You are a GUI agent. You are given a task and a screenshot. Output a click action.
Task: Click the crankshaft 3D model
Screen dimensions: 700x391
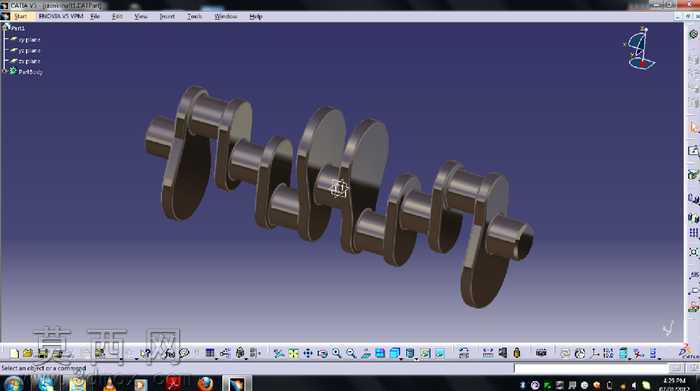339,196
